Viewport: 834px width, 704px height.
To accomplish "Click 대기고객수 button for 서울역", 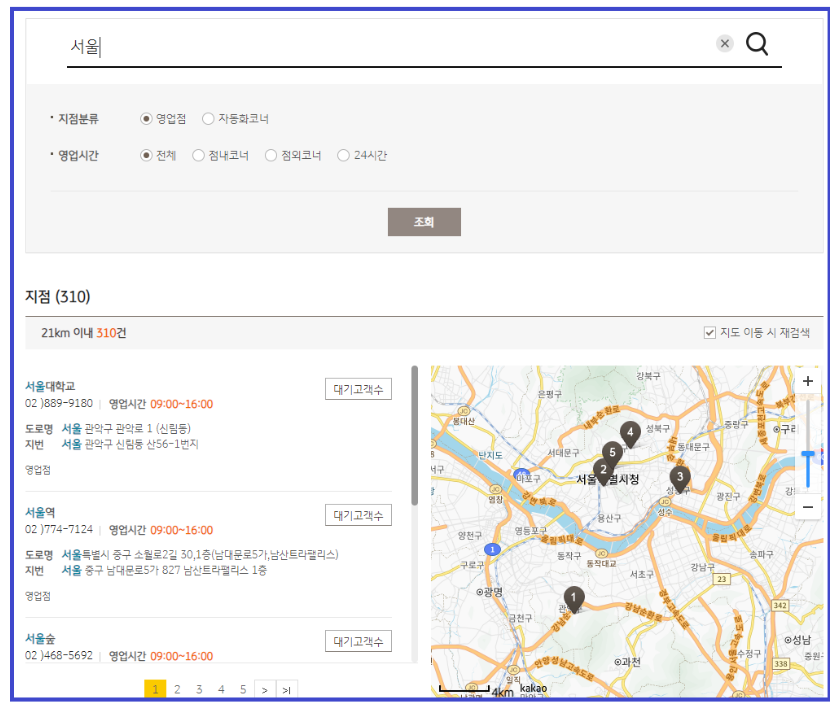I will [358, 515].
